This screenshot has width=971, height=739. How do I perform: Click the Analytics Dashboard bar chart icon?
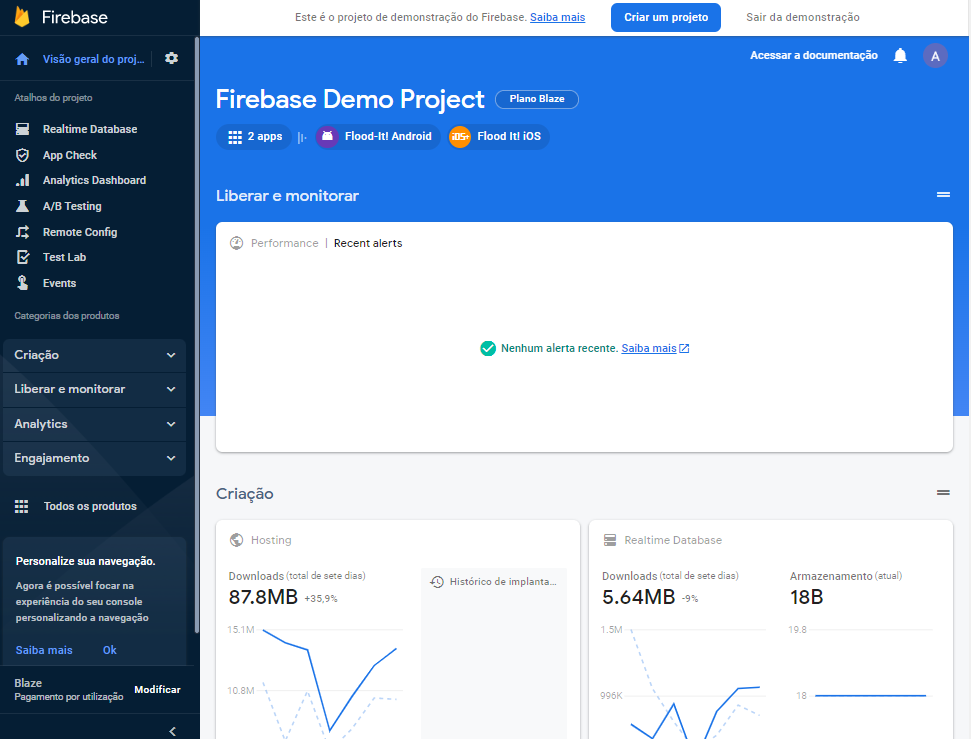22,180
